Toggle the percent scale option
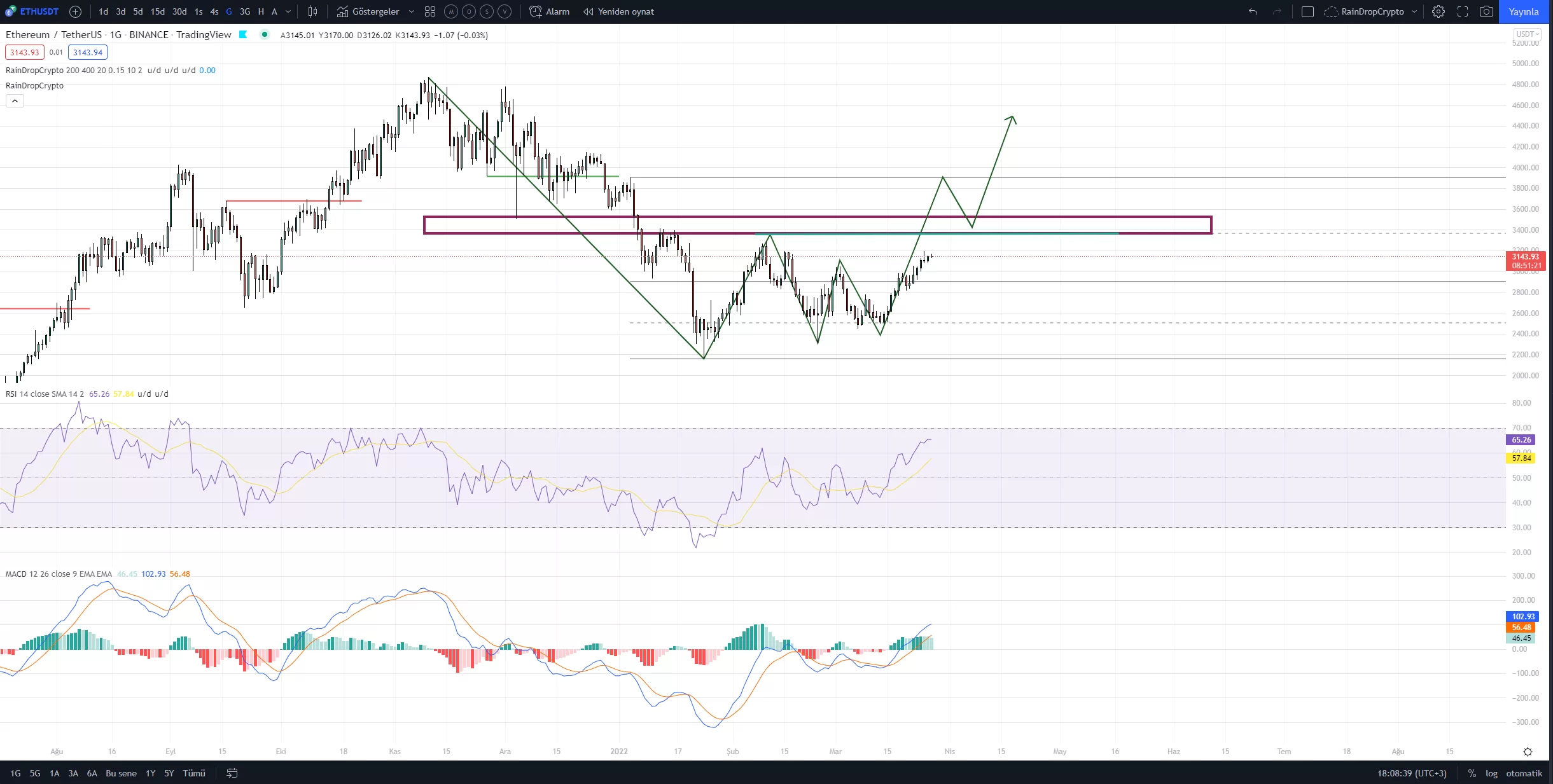Viewport: 1553px width, 784px height. 1472,773
